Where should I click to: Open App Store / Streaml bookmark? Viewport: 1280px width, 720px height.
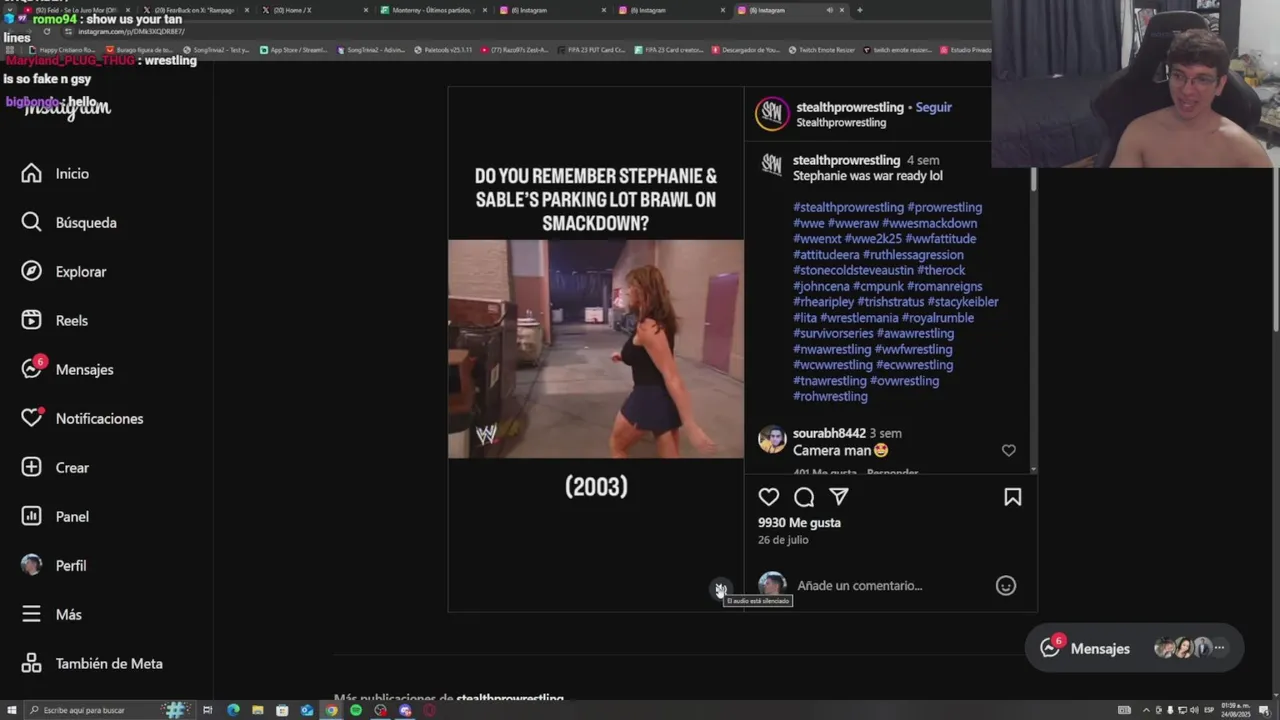[293, 50]
